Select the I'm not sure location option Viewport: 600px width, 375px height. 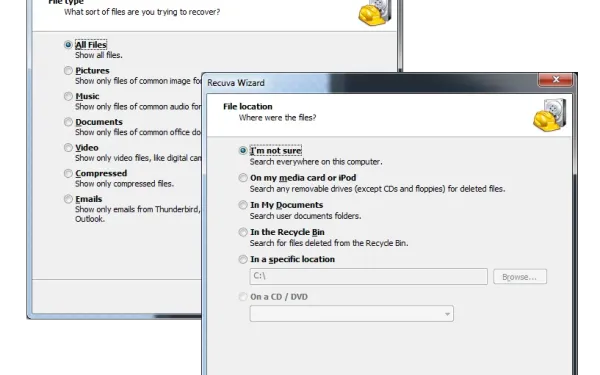click(x=243, y=150)
